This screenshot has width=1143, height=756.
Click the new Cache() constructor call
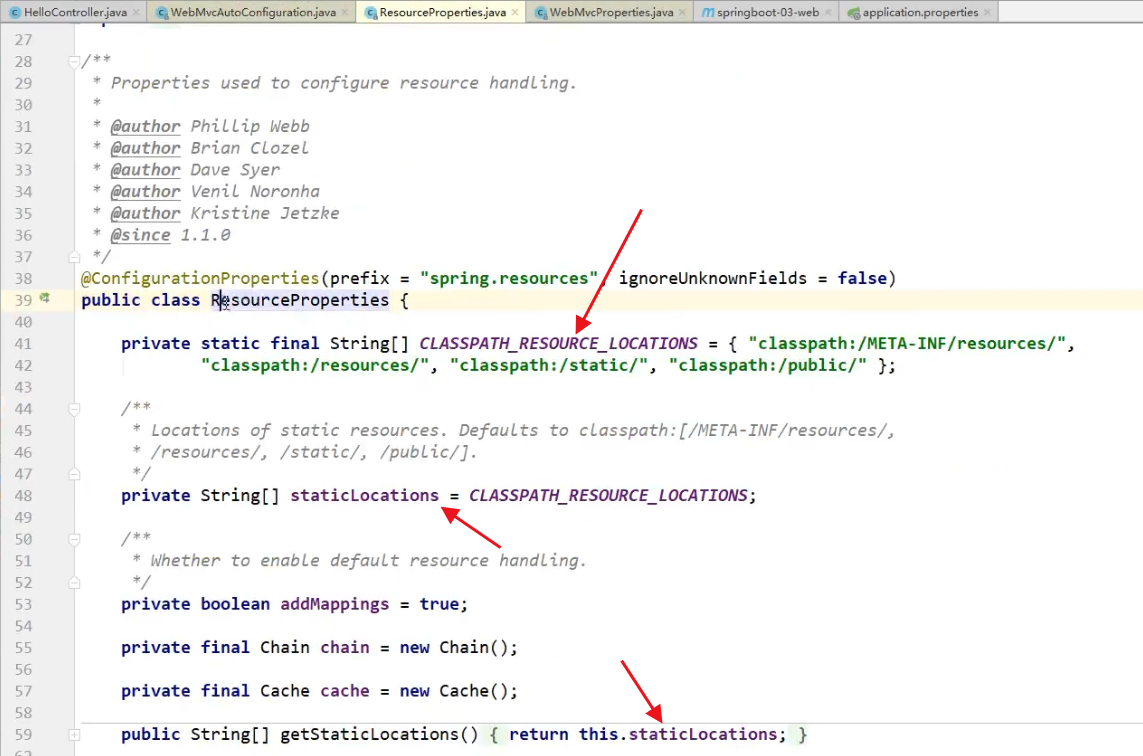click(453, 691)
